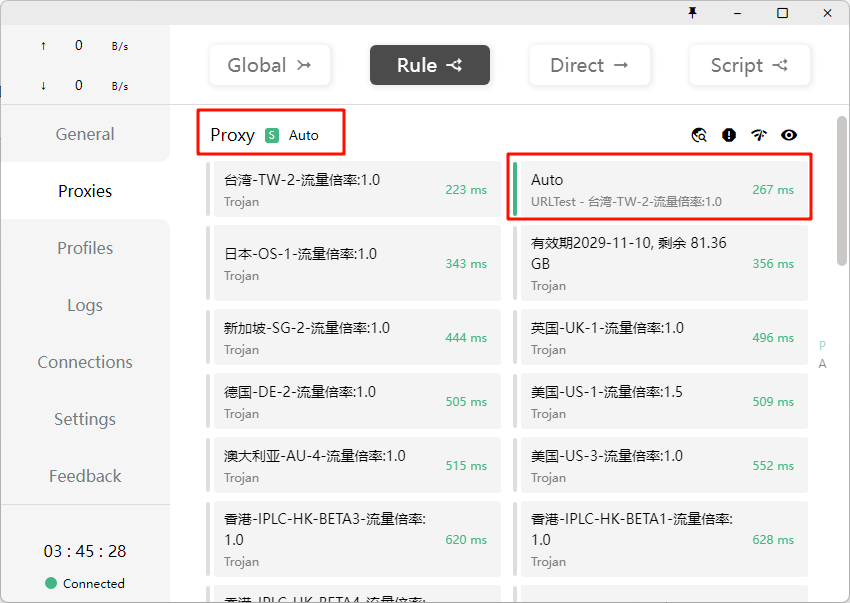Click the green S badge beside Proxy
This screenshot has height=603, width=850.
coord(272,135)
